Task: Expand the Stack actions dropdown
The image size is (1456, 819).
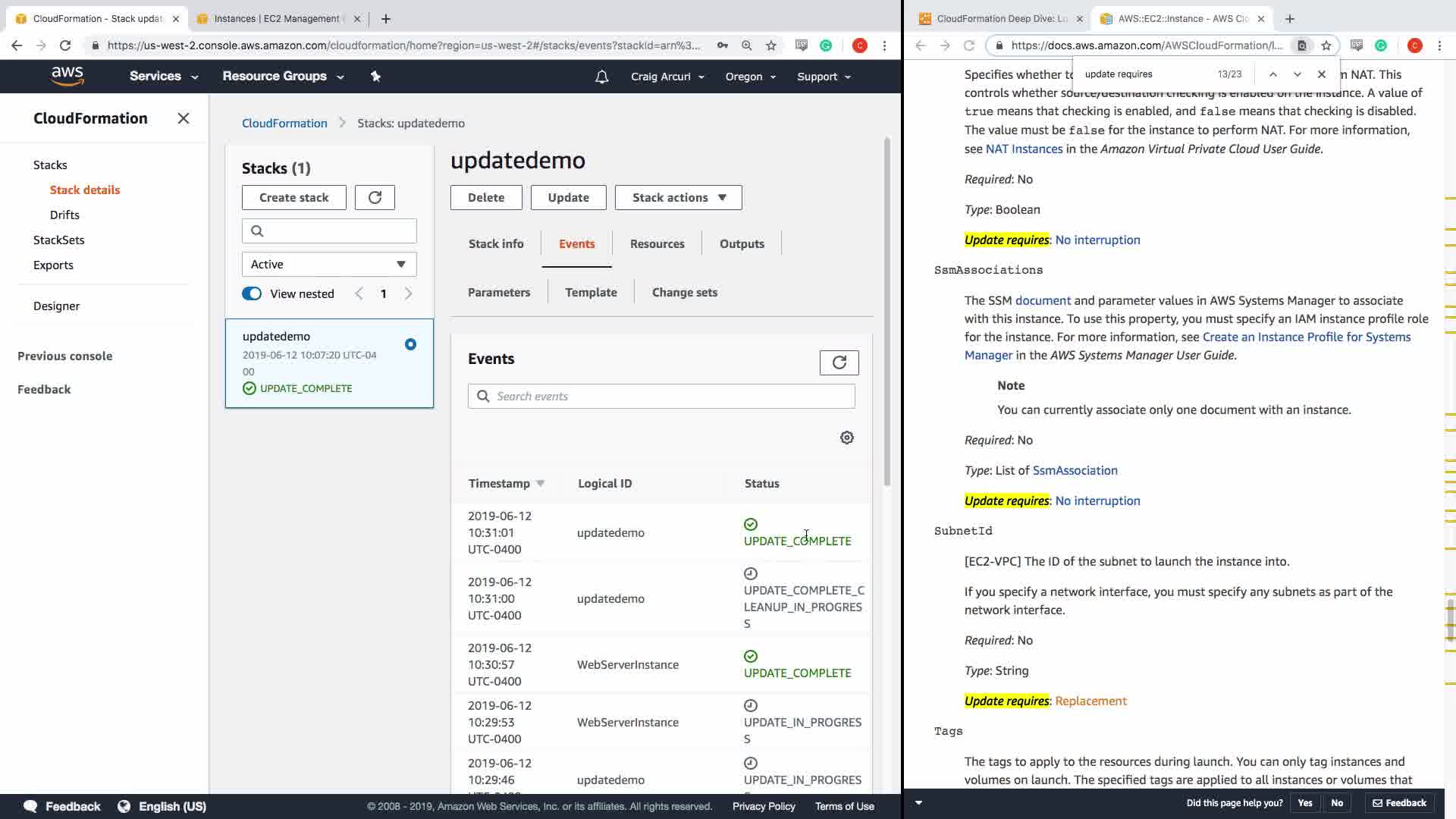Action: tap(678, 197)
